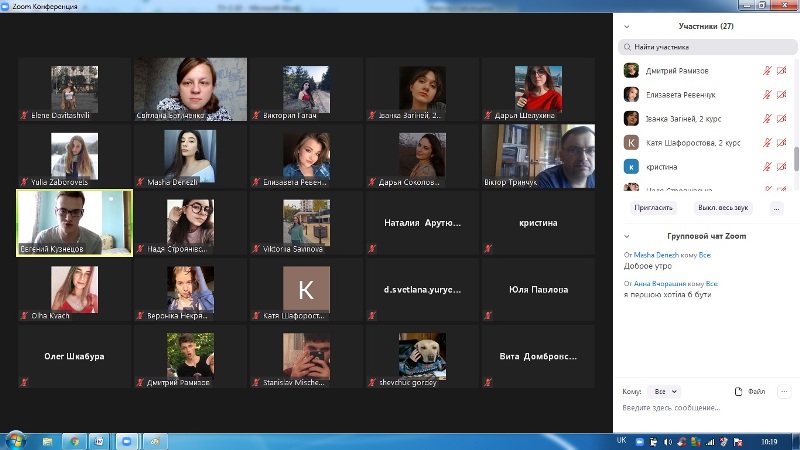
Task: Click Анна Вчорашня sender name in chat
Action: click(x=660, y=283)
